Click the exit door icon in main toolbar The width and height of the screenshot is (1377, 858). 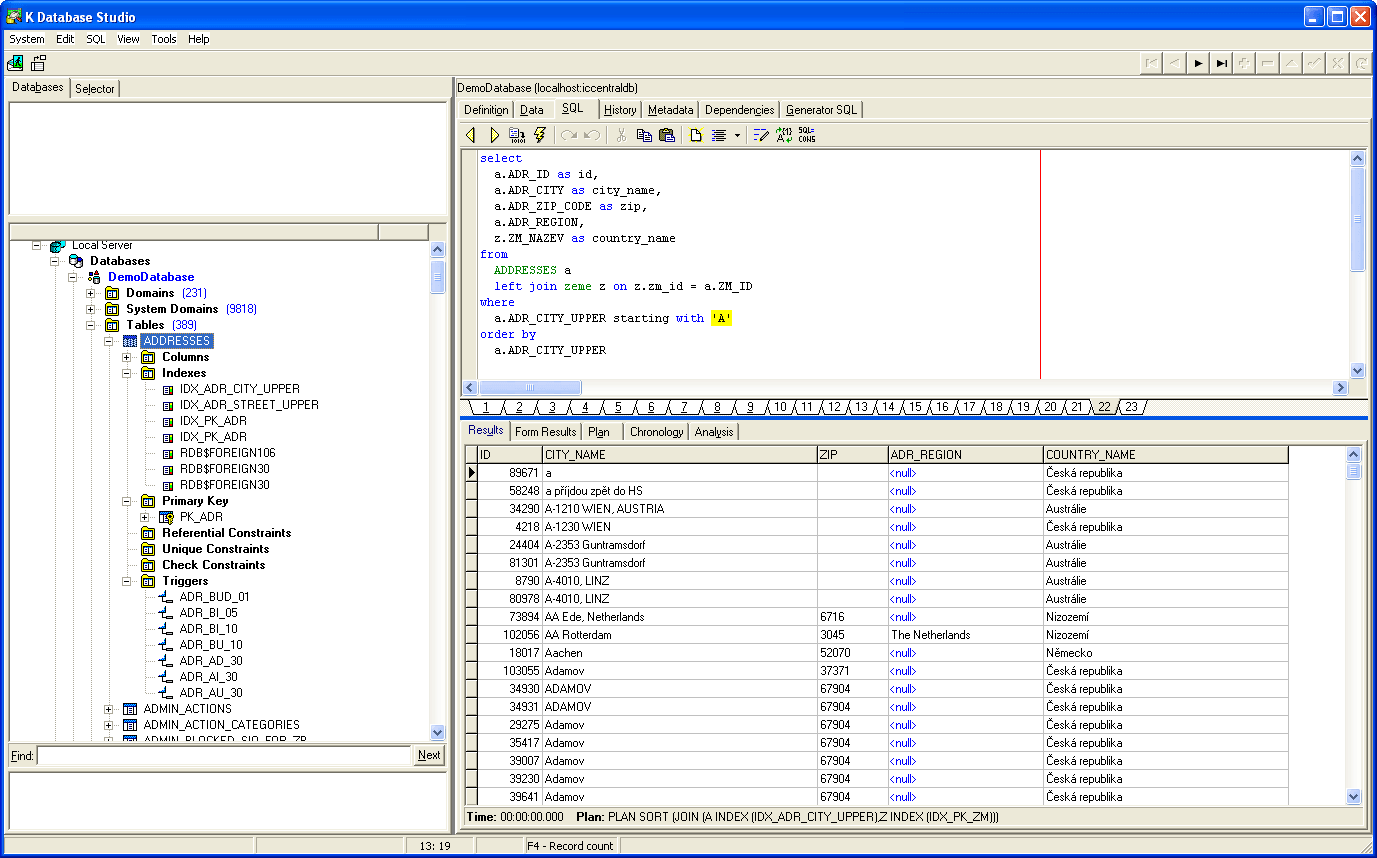15,63
